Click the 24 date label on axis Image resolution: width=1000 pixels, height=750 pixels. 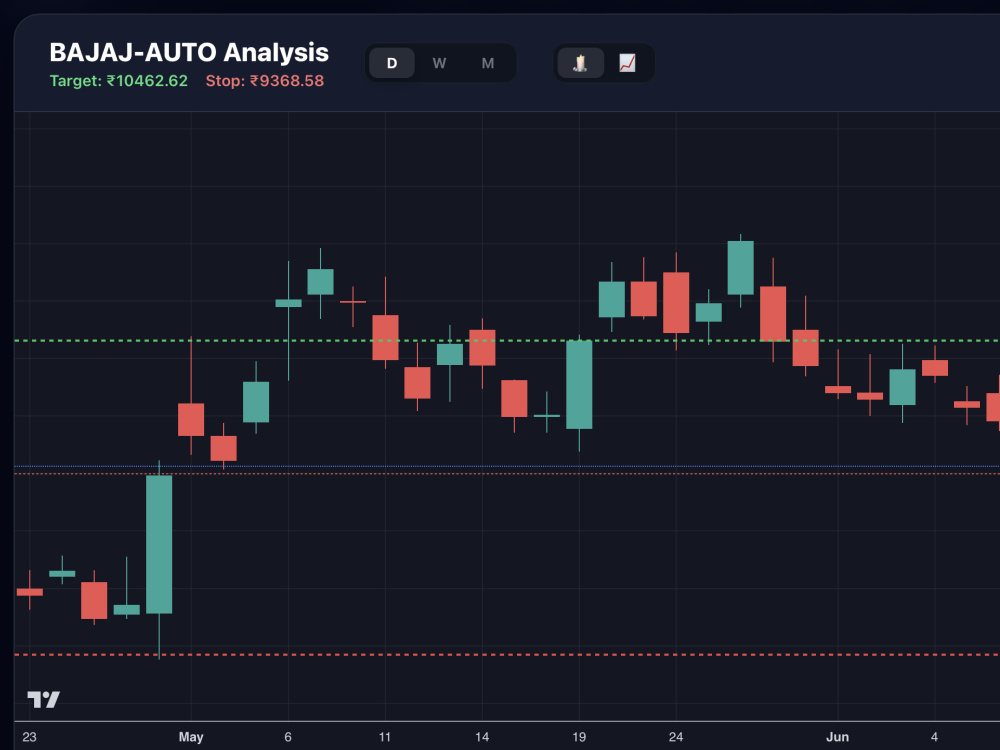pos(676,737)
